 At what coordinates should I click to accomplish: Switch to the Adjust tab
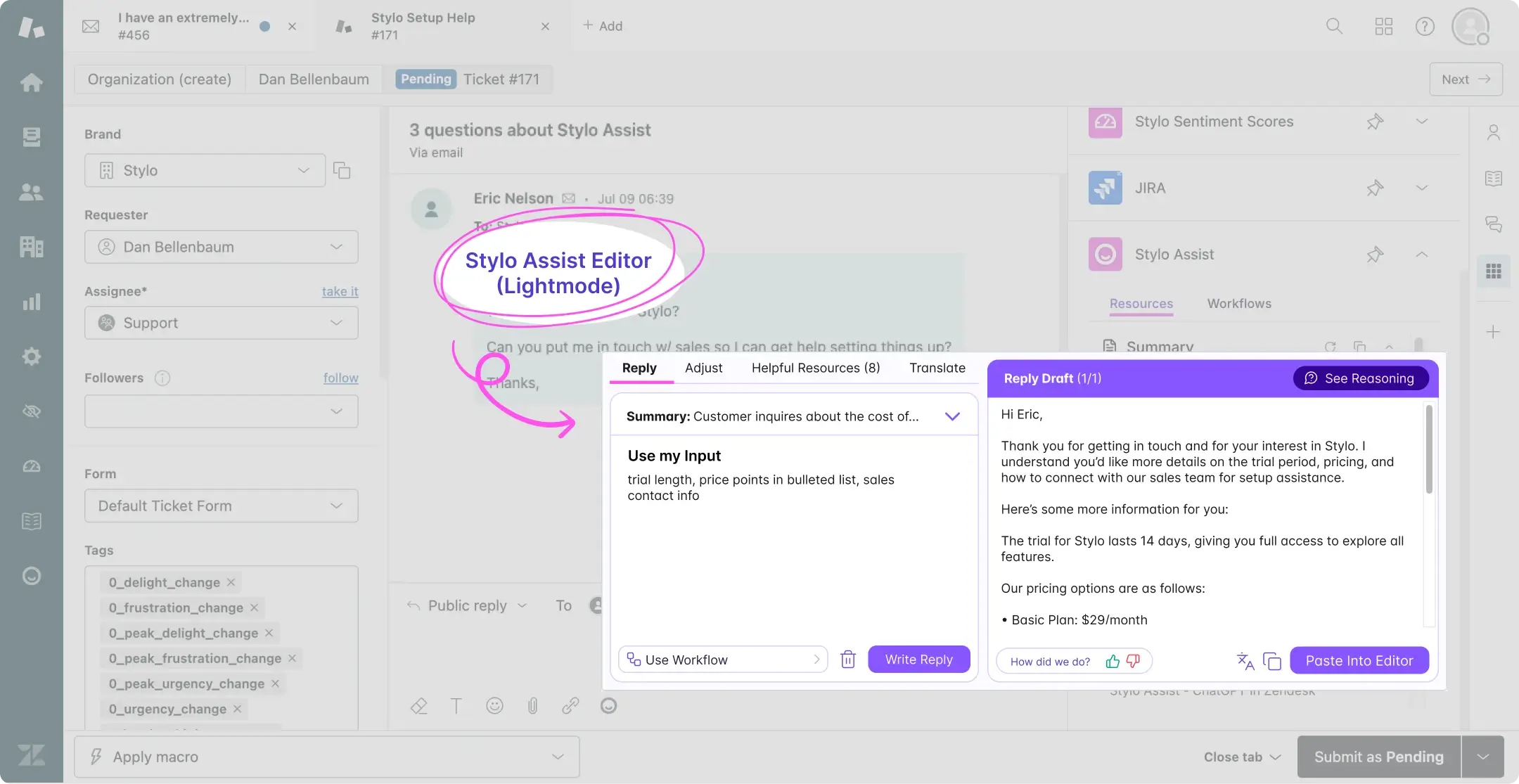[703, 368]
